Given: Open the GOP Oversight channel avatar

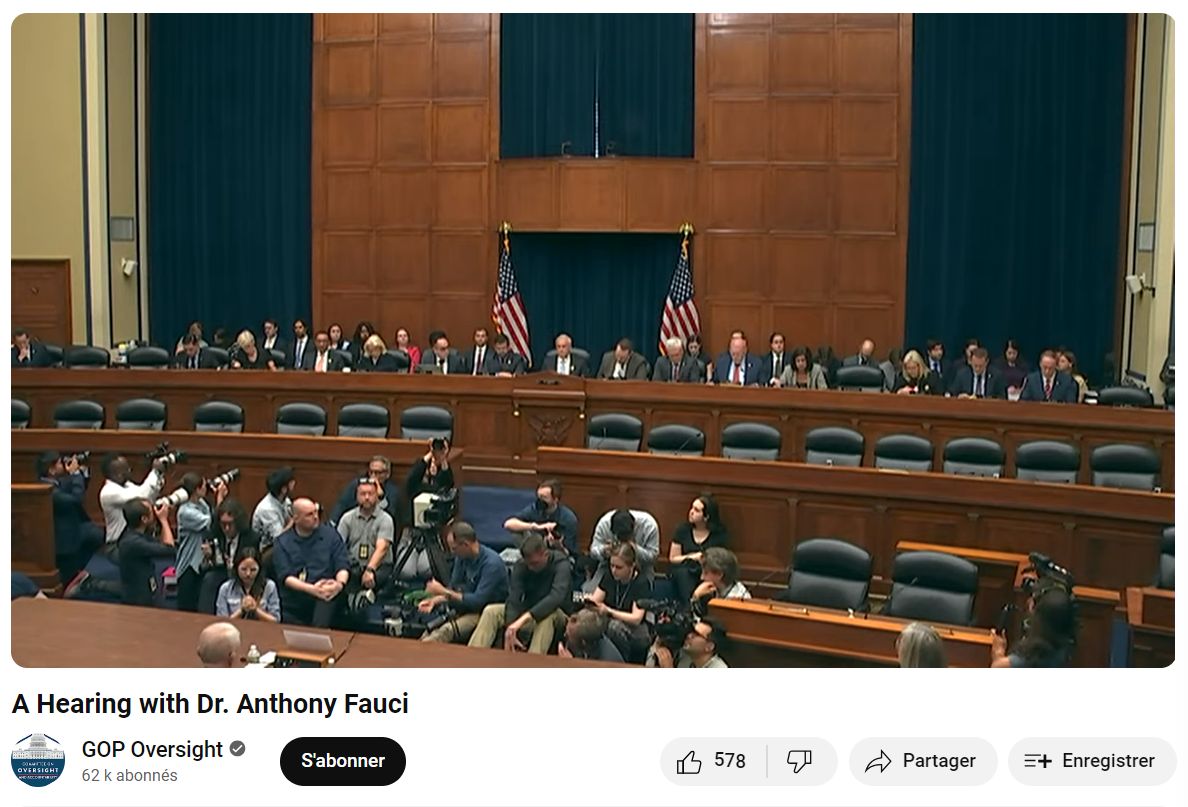Looking at the screenshot, I should (38, 759).
